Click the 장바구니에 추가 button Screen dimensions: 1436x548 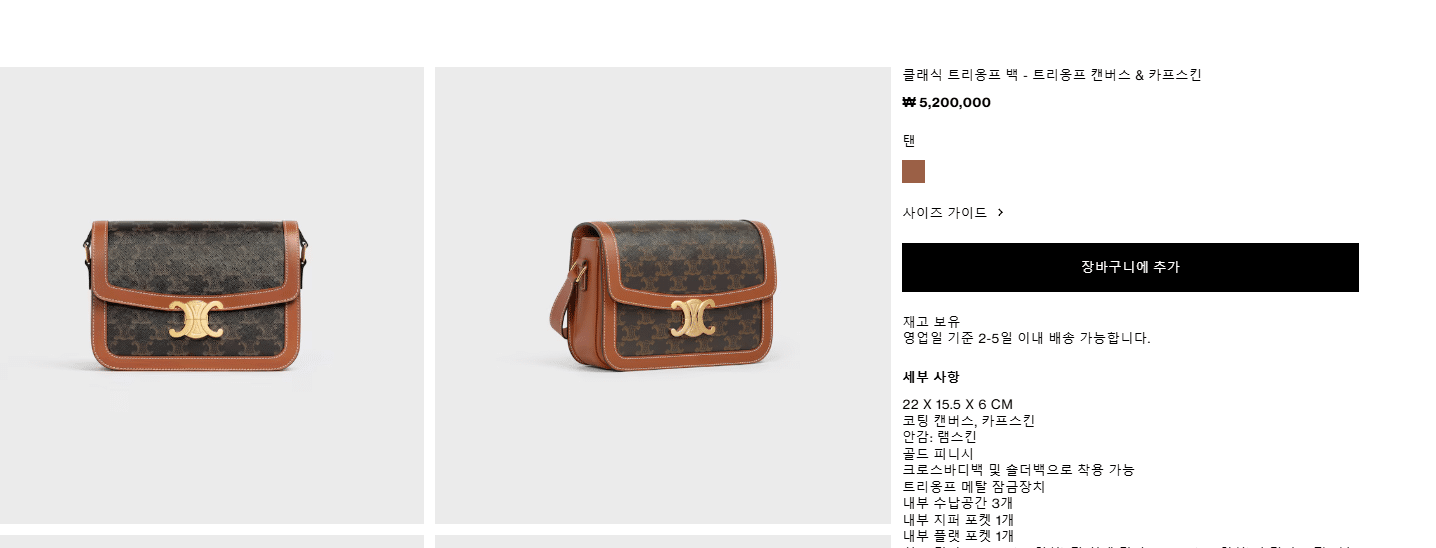[x=1130, y=267]
